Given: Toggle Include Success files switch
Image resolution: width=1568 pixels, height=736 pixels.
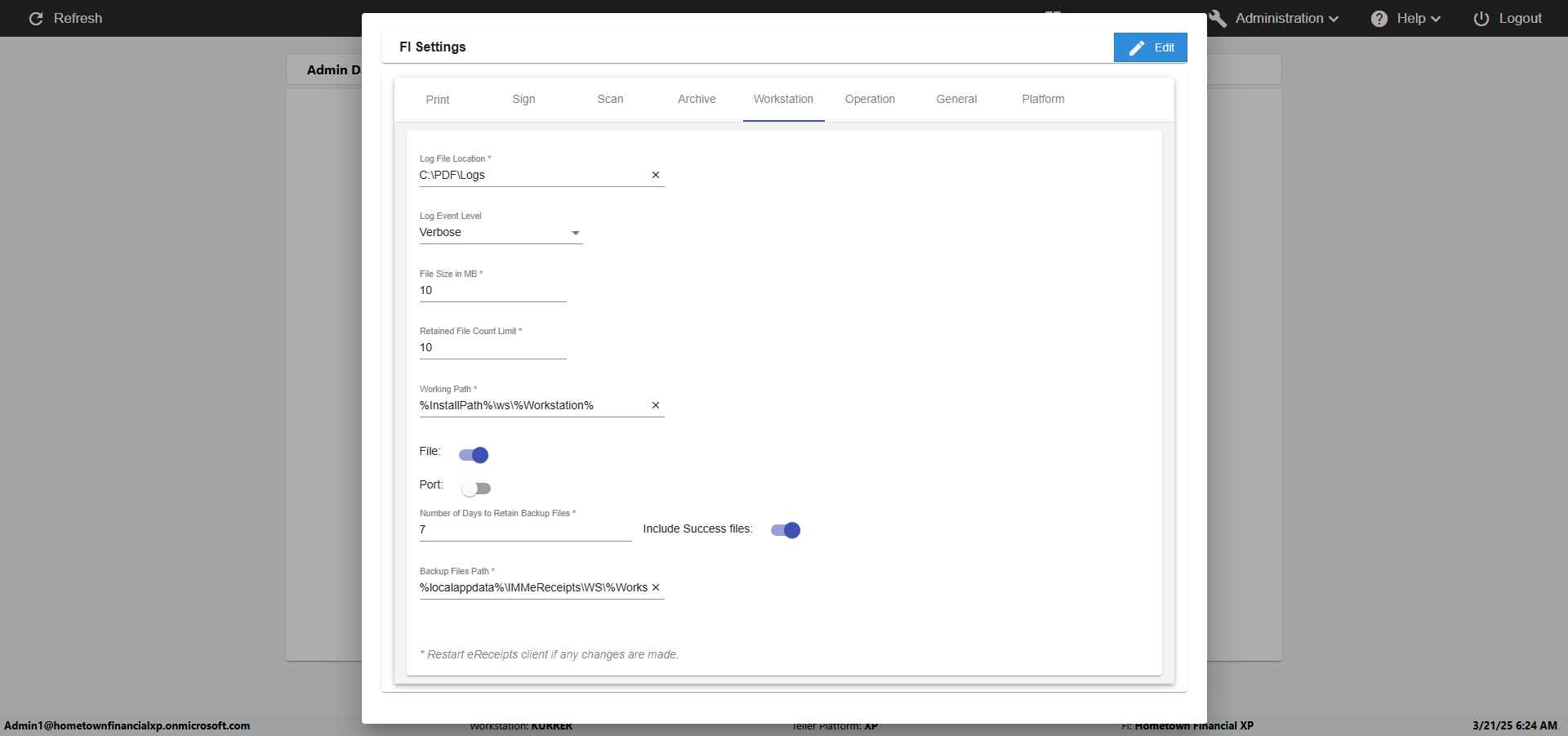Looking at the screenshot, I should (786, 530).
